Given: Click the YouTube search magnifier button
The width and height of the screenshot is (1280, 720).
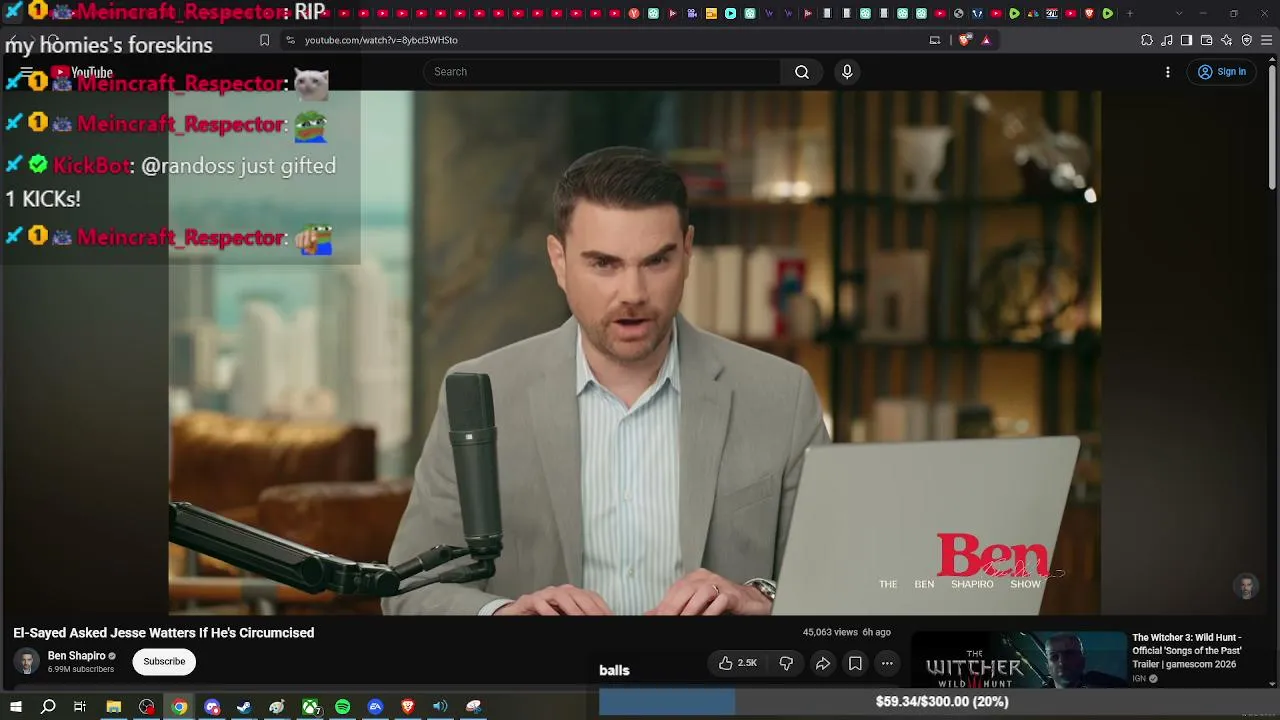Looking at the screenshot, I should point(802,72).
